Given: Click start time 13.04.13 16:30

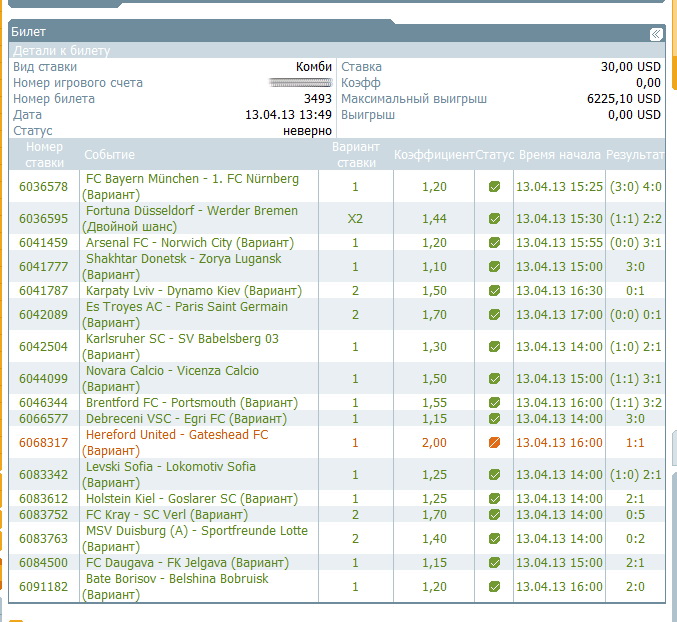Looking at the screenshot, I should pyautogui.click(x=559, y=290).
